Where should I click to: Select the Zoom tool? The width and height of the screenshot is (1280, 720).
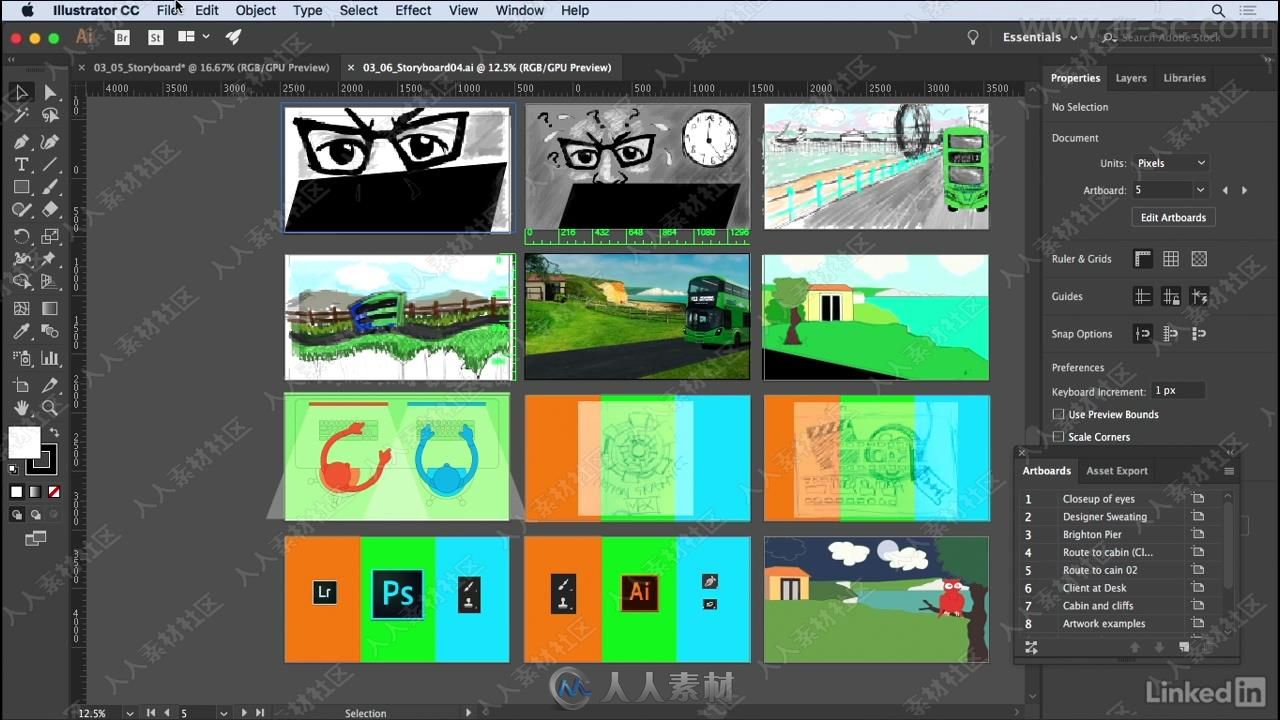(x=49, y=408)
